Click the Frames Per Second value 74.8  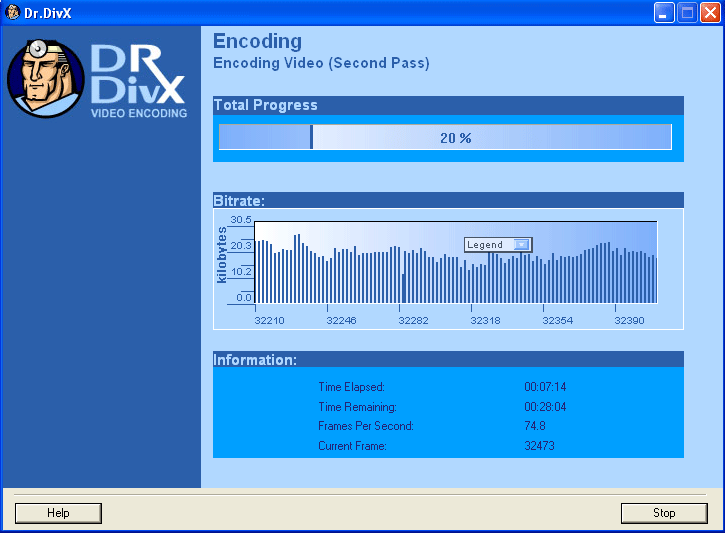coord(534,426)
